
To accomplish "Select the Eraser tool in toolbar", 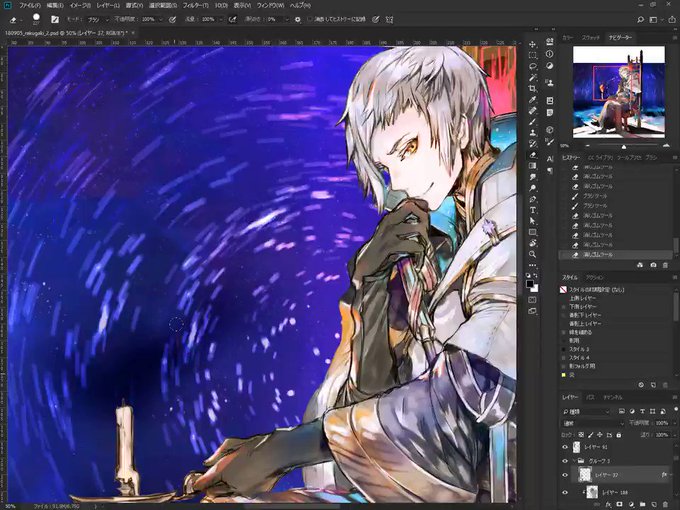I will (x=533, y=155).
